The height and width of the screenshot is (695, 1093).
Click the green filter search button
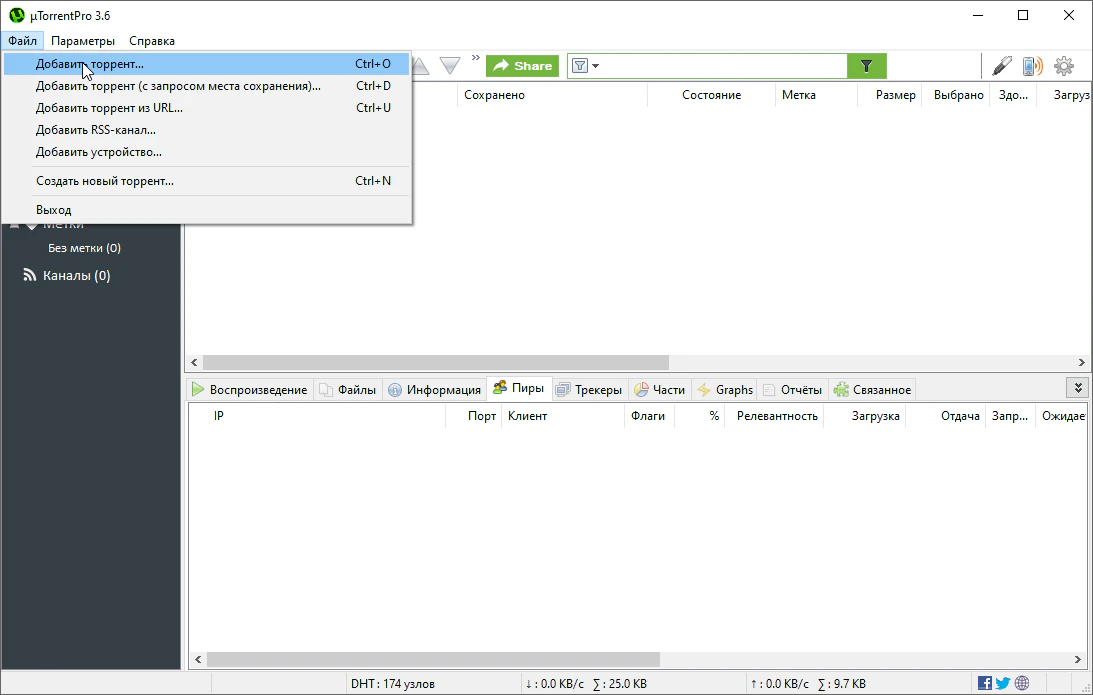tap(866, 66)
